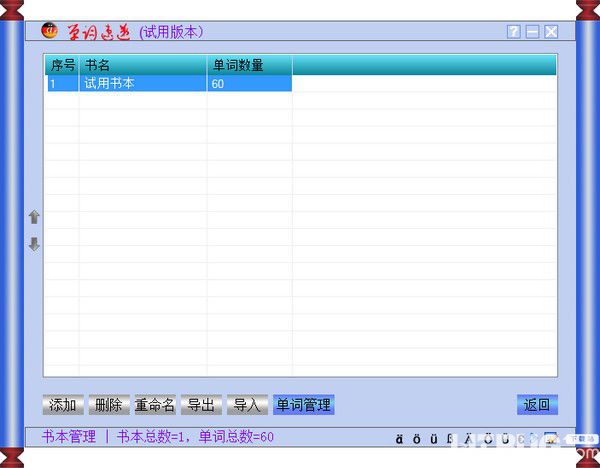The width and height of the screenshot is (600, 468).
Task: Click the 导出 export button
Action: 201,404
